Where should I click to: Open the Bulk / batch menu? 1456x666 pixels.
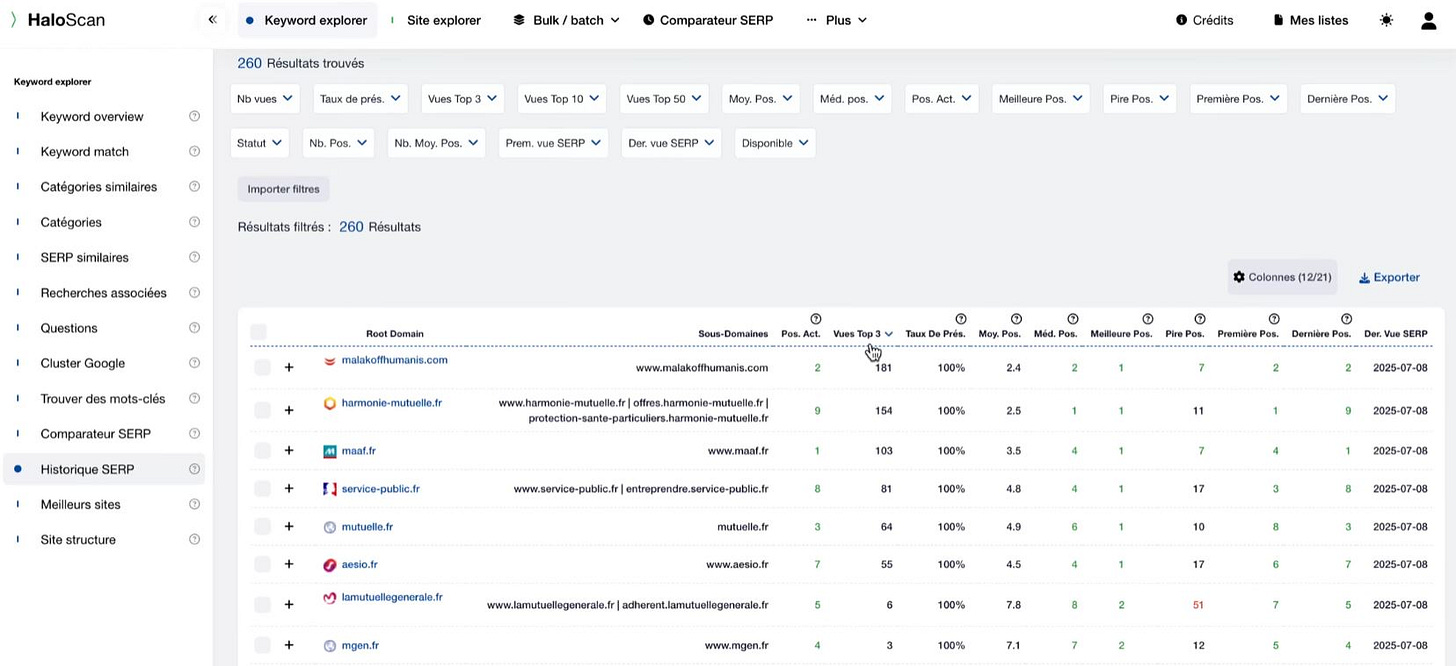coord(566,20)
